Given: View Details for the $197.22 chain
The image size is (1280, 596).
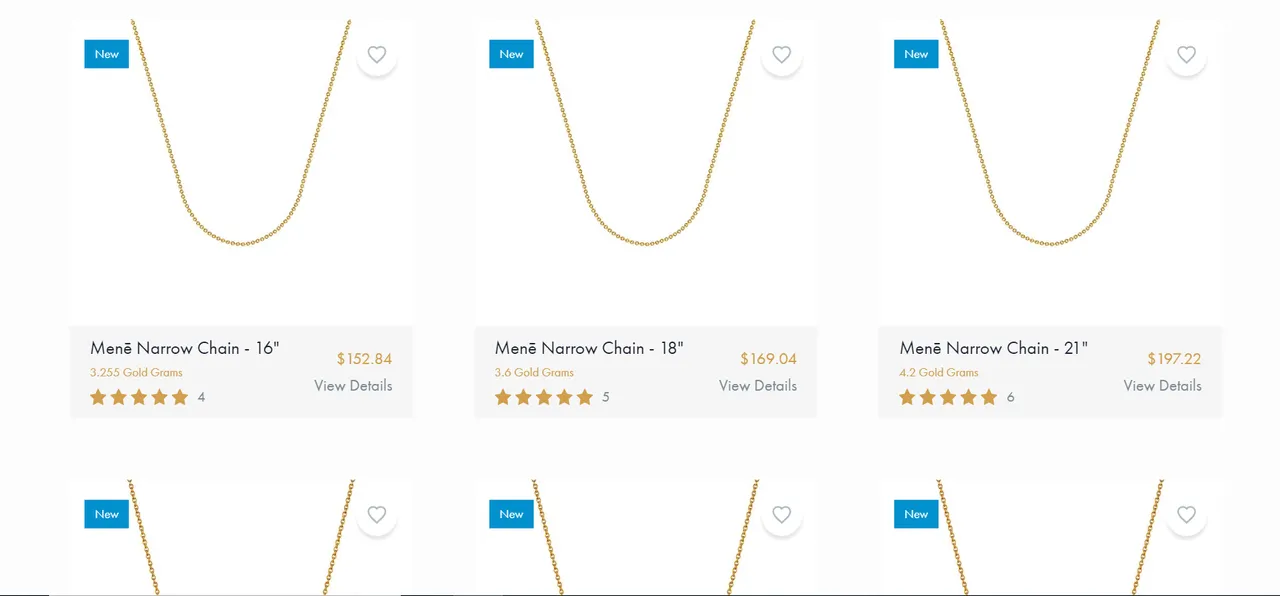Looking at the screenshot, I should point(1162,386).
